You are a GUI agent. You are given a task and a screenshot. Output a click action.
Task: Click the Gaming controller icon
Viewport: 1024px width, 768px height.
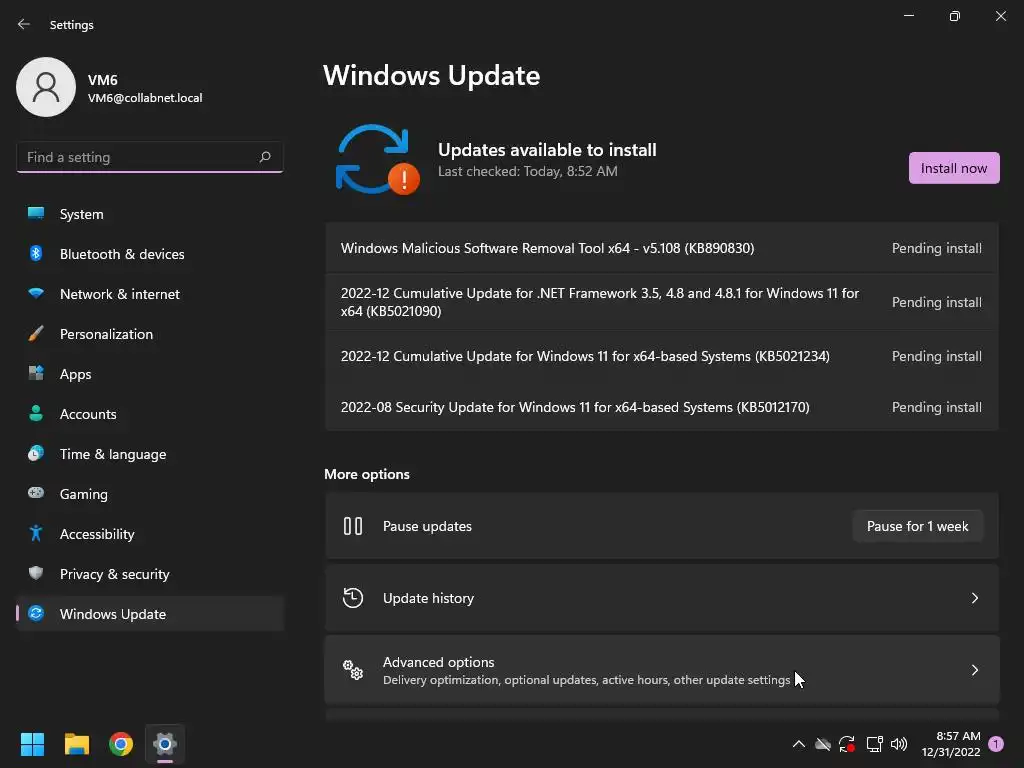point(36,493)
